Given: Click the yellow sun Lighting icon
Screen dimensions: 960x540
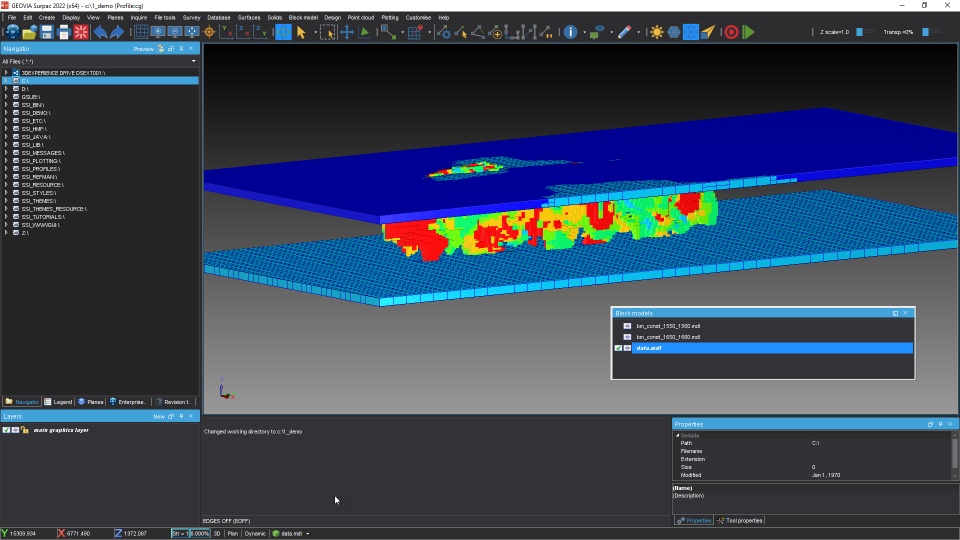Looking at the screenshot, I should [x=656, y=32].
